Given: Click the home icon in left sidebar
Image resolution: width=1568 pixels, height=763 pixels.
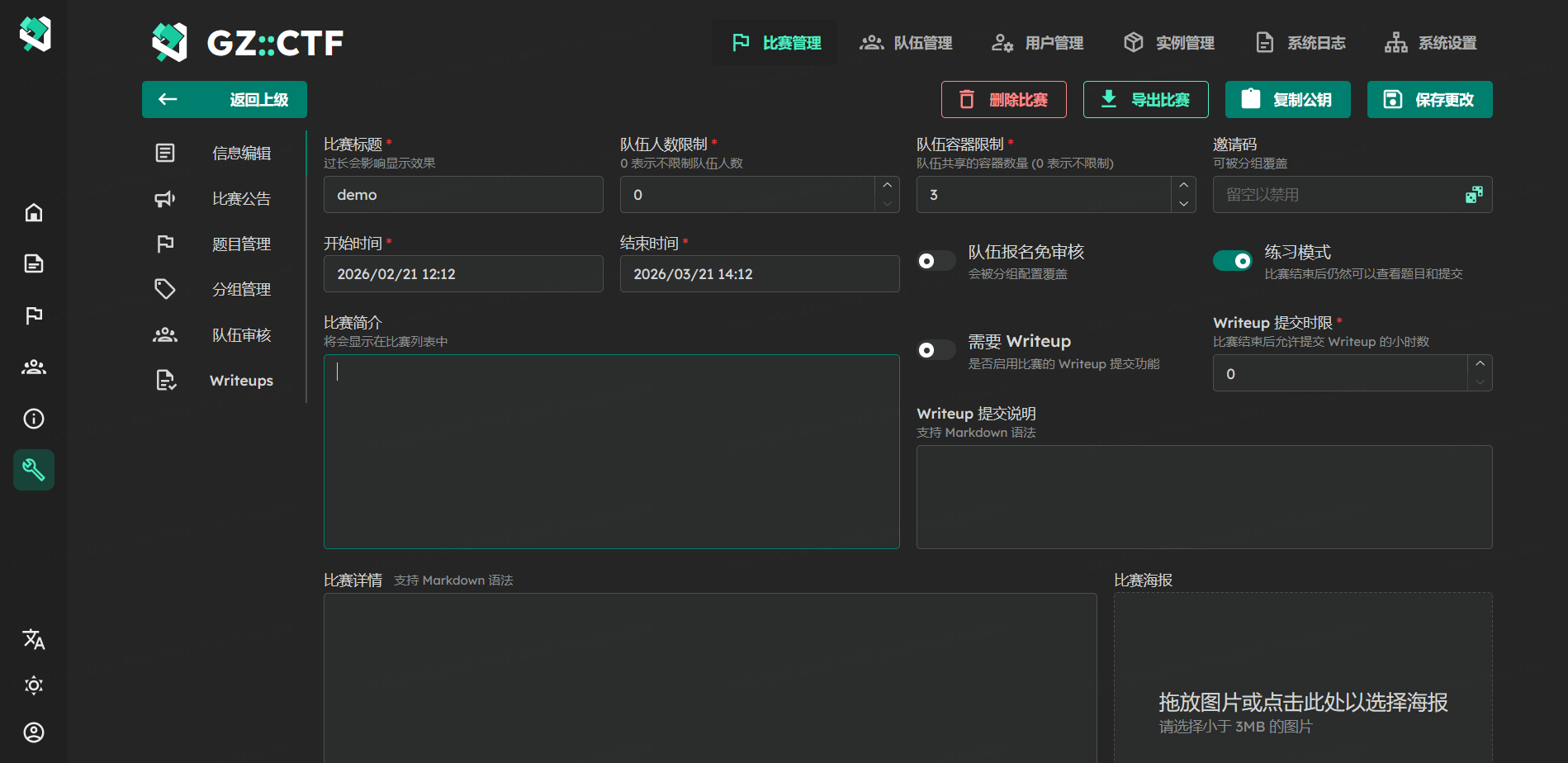Looking at the screenshot, I should tap(34, 213).
